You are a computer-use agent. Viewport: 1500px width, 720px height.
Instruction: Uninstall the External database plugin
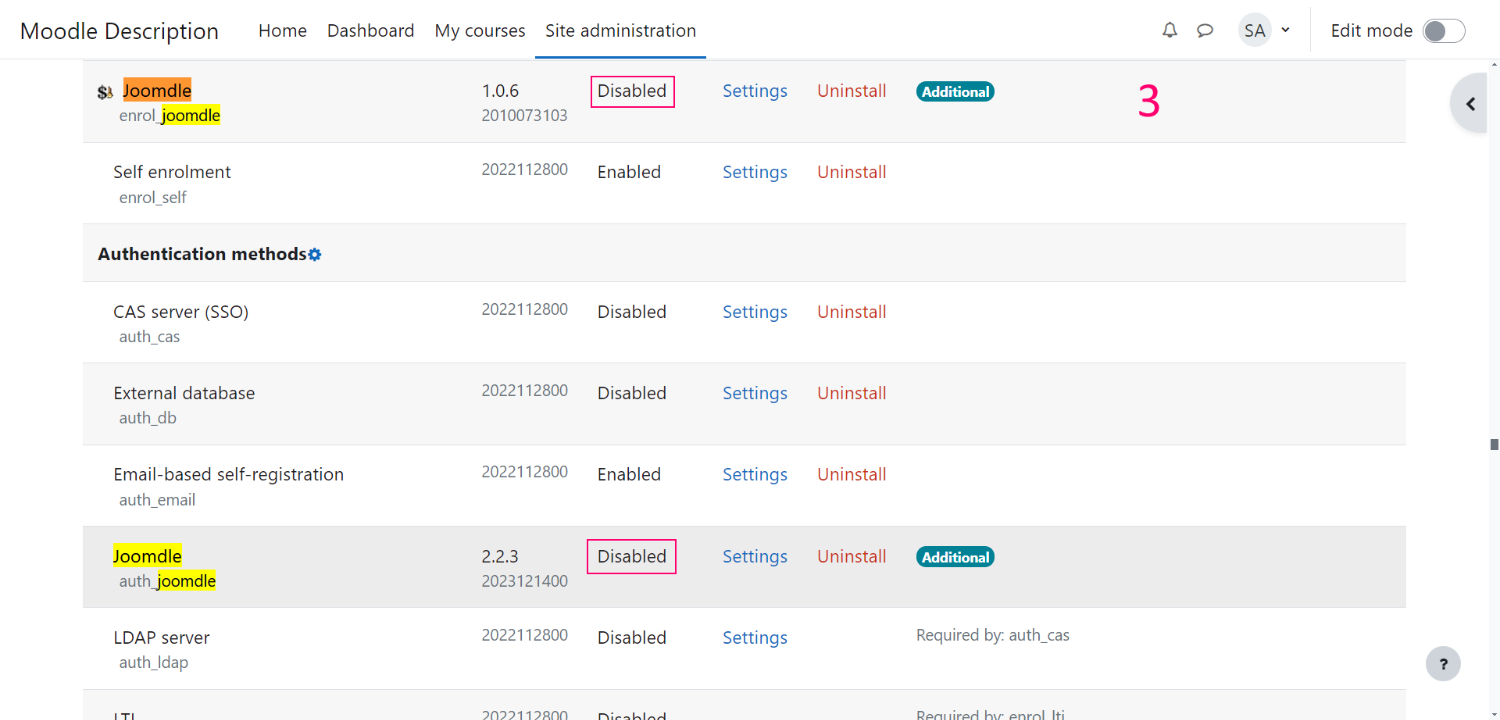pos(852,393)
